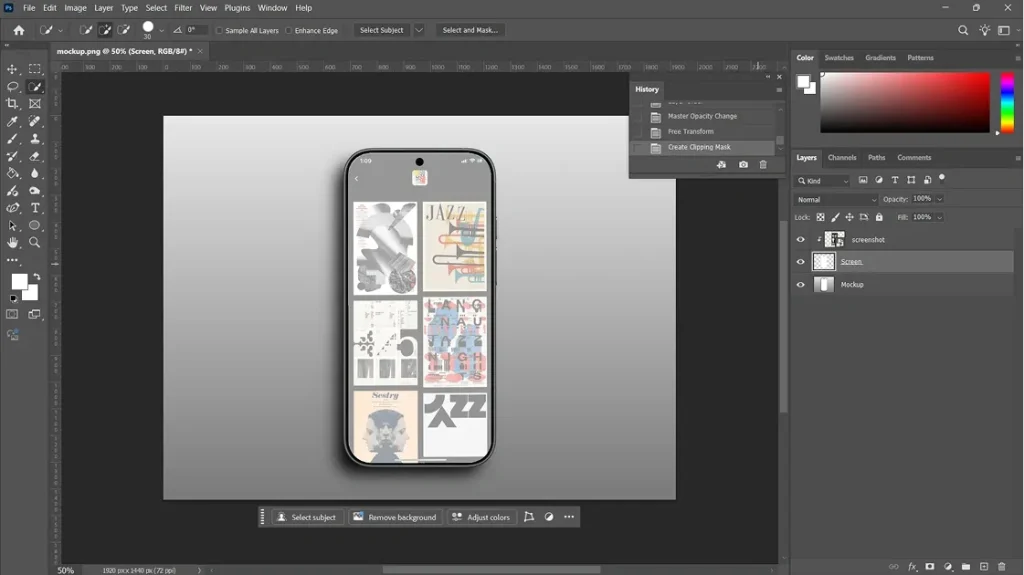
Task: Hide the Screen layer
Action: tap(801, 262)
